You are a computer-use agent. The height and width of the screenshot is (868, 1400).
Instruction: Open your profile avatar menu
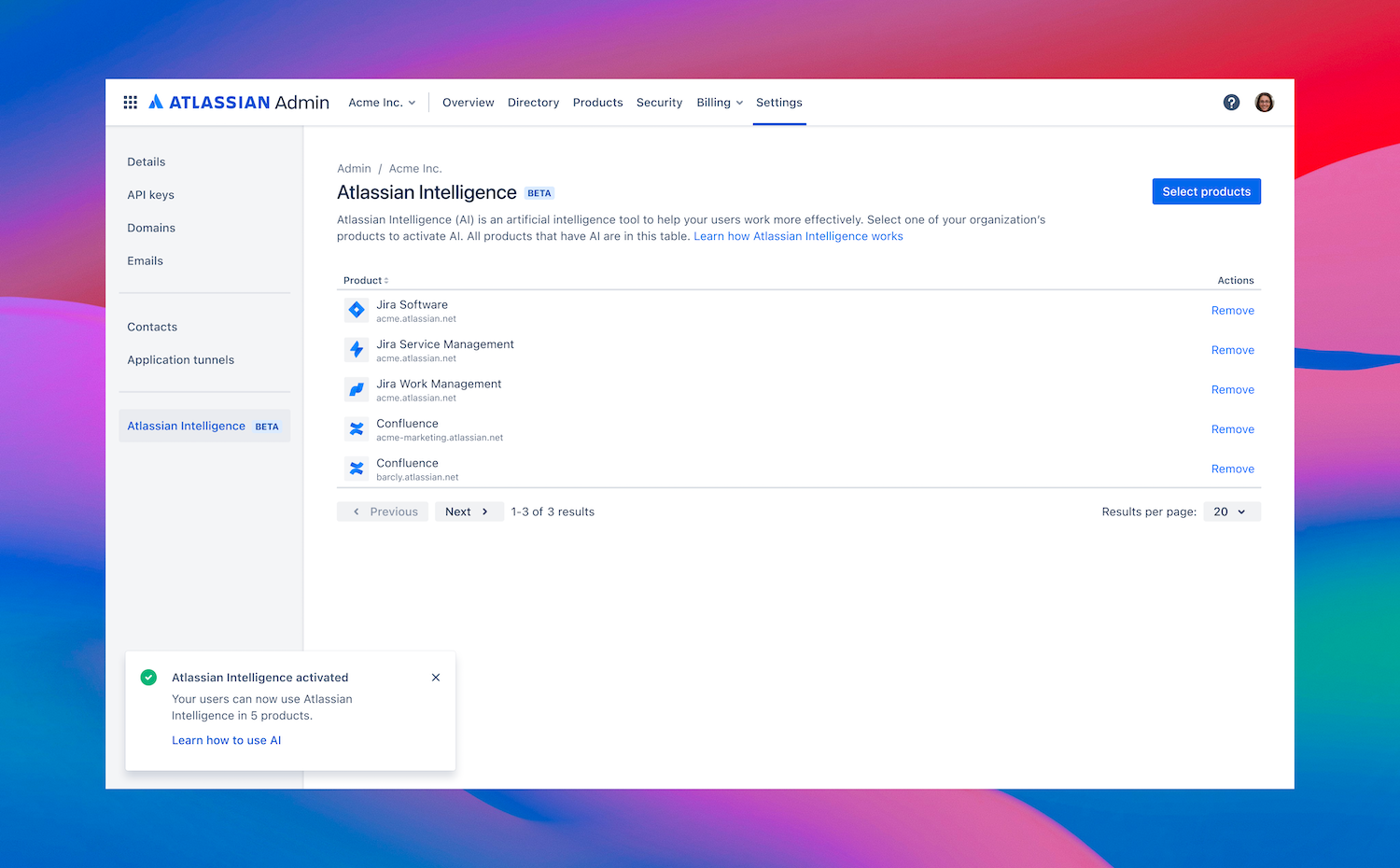click(1265, 102)
